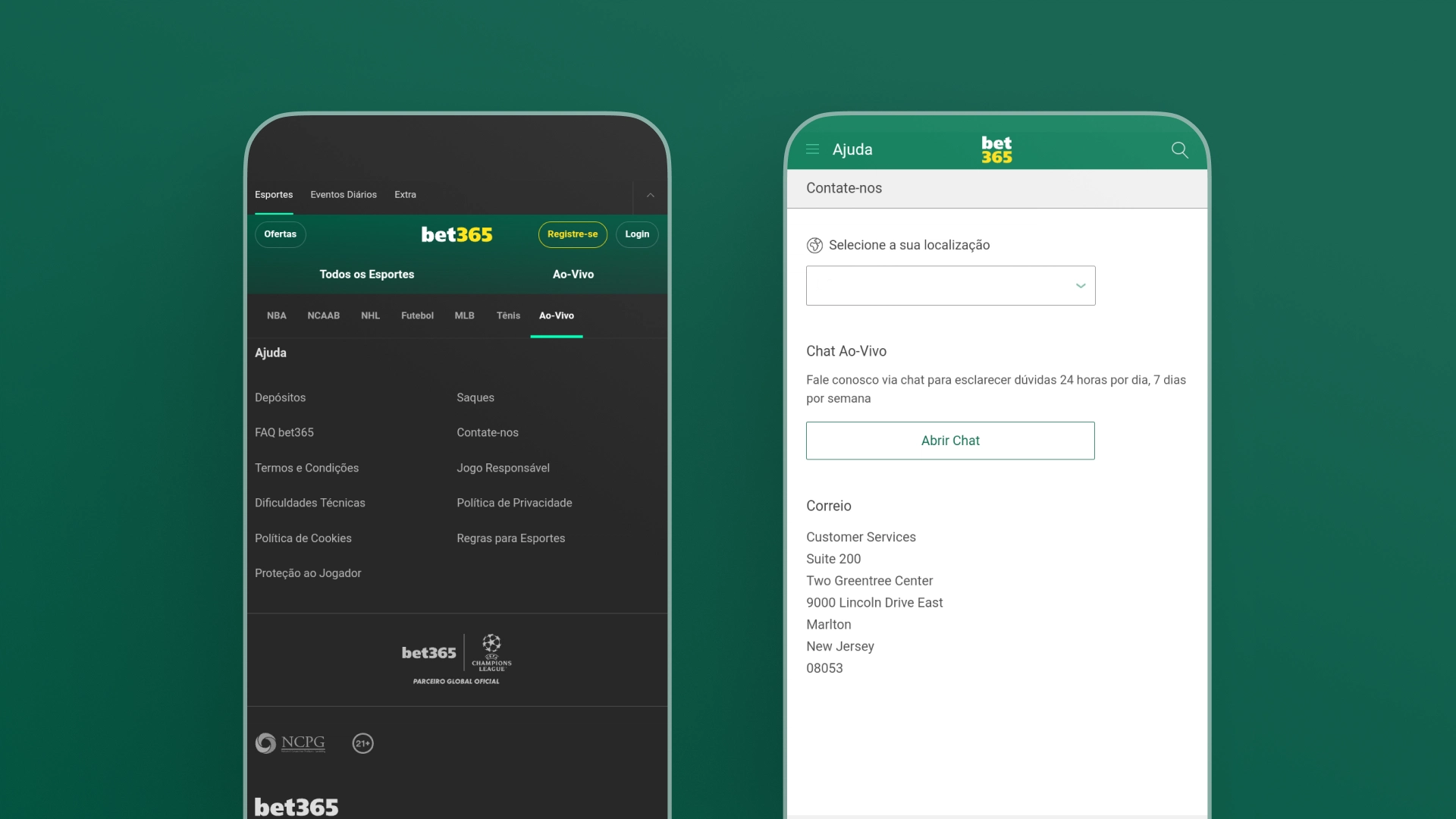Select the NBA category in sports navigation
1456x819 pixels.
pyautogui.click(x=277, y=315)
